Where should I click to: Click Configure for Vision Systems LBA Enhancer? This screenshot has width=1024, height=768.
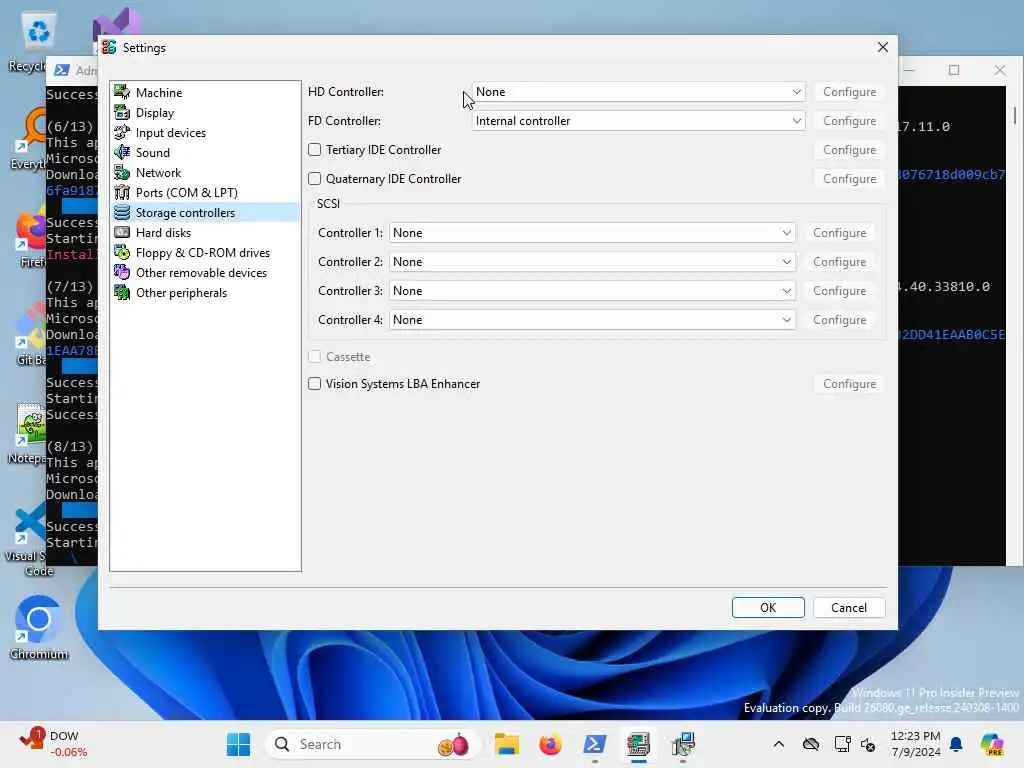[850, 384]
